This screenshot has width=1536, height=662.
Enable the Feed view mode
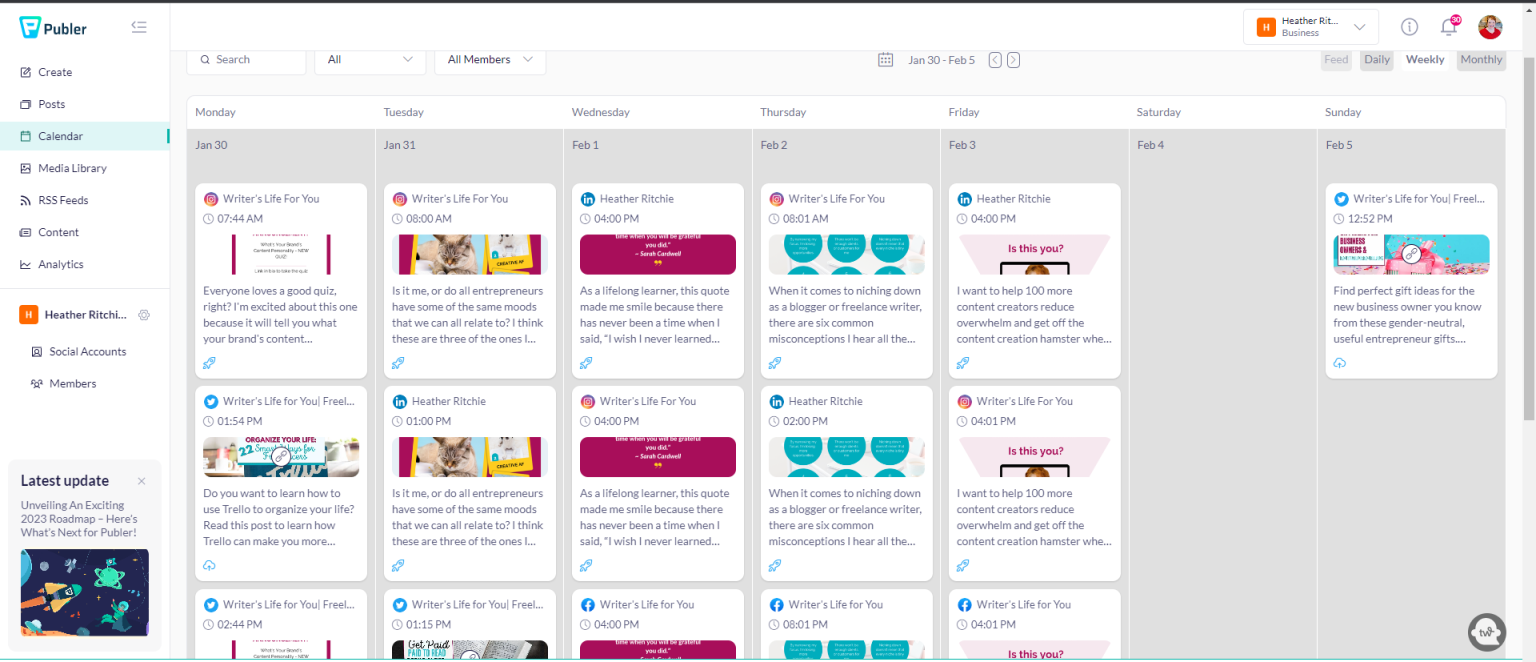pyautogui.click(x=1336, y=59)
